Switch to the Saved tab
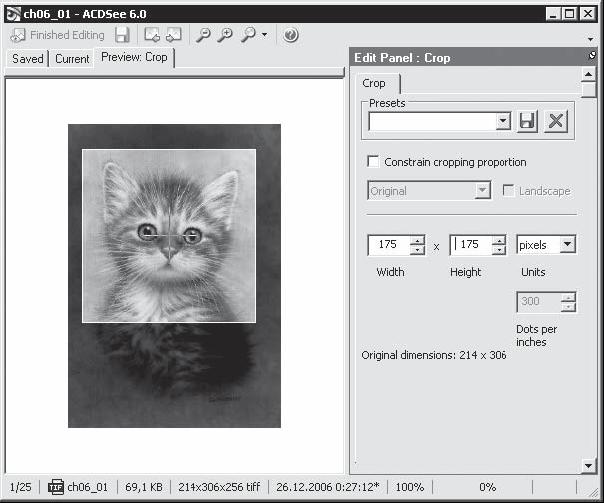604x503 pixels. click(x=27, y=59)
